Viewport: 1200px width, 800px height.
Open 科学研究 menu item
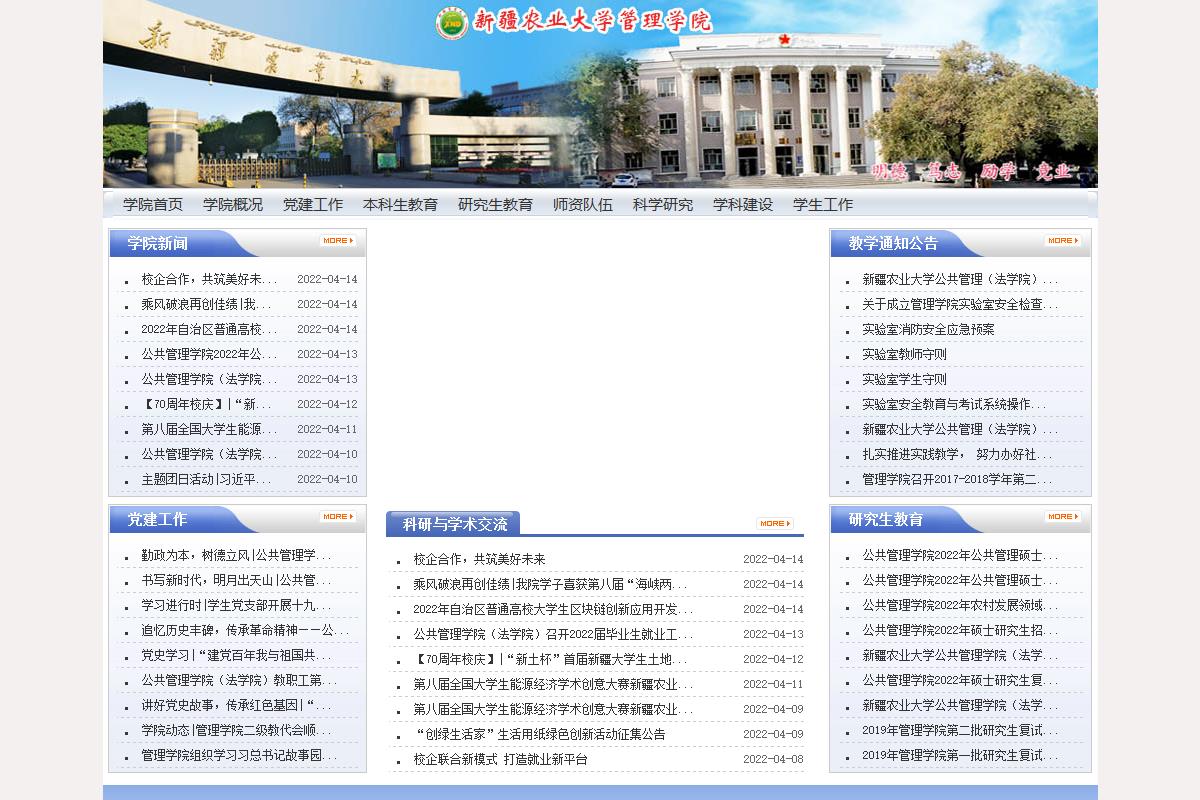(663, 204)
